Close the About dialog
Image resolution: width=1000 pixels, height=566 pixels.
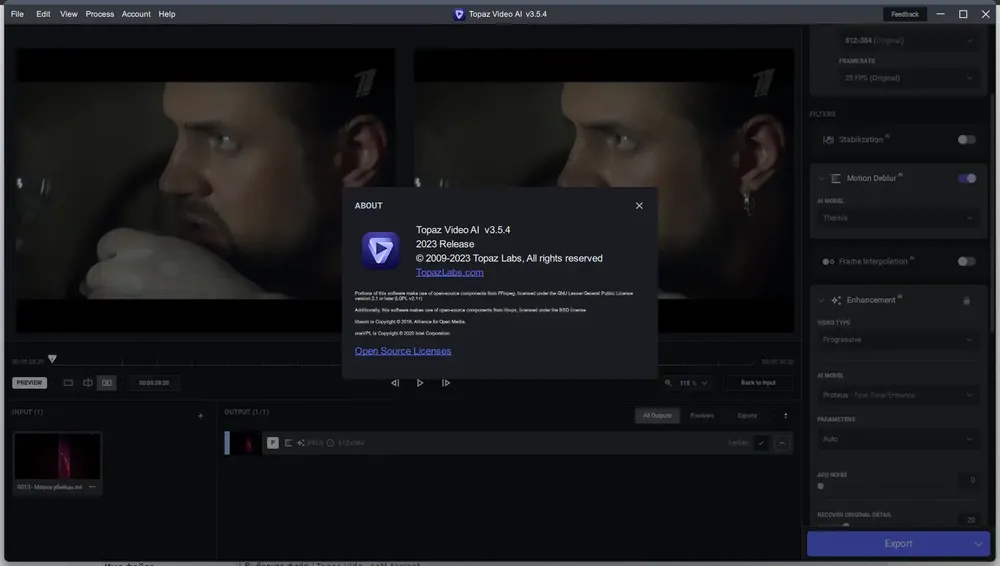[639, 205]
